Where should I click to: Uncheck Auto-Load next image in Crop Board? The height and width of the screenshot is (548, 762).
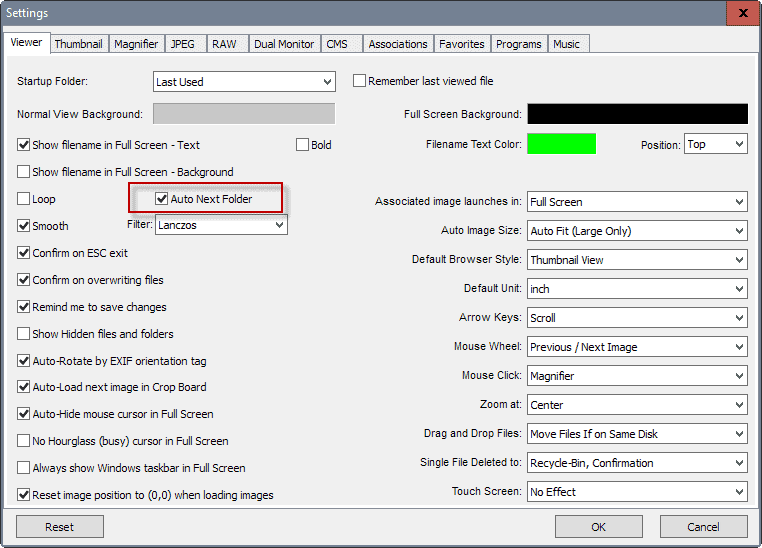(23, 387)
